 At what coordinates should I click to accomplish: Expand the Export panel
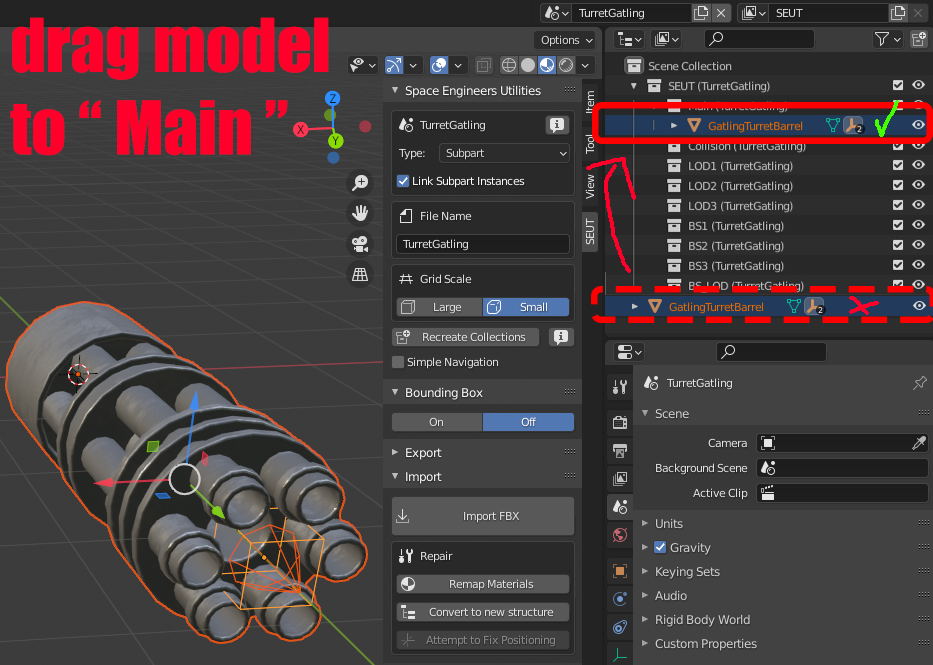click(x=395, y=453)
